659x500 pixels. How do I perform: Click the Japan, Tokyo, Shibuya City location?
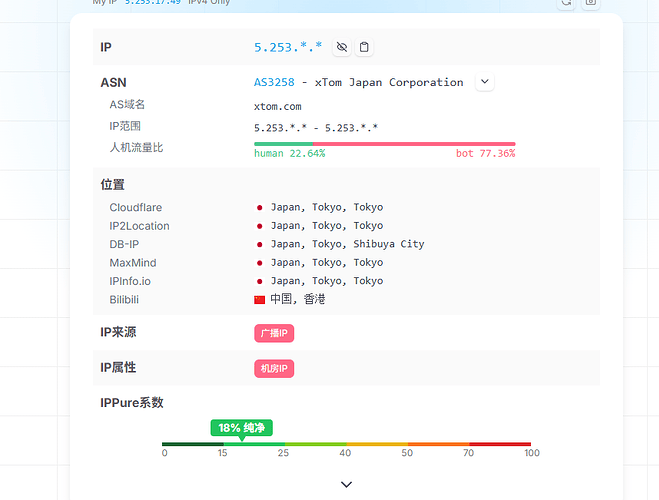point(348,244)
